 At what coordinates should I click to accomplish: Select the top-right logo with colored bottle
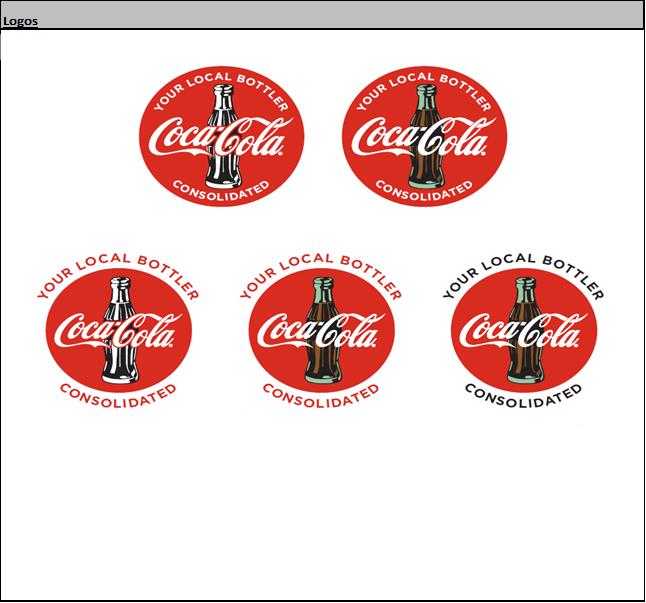click(x=424, y=136)
